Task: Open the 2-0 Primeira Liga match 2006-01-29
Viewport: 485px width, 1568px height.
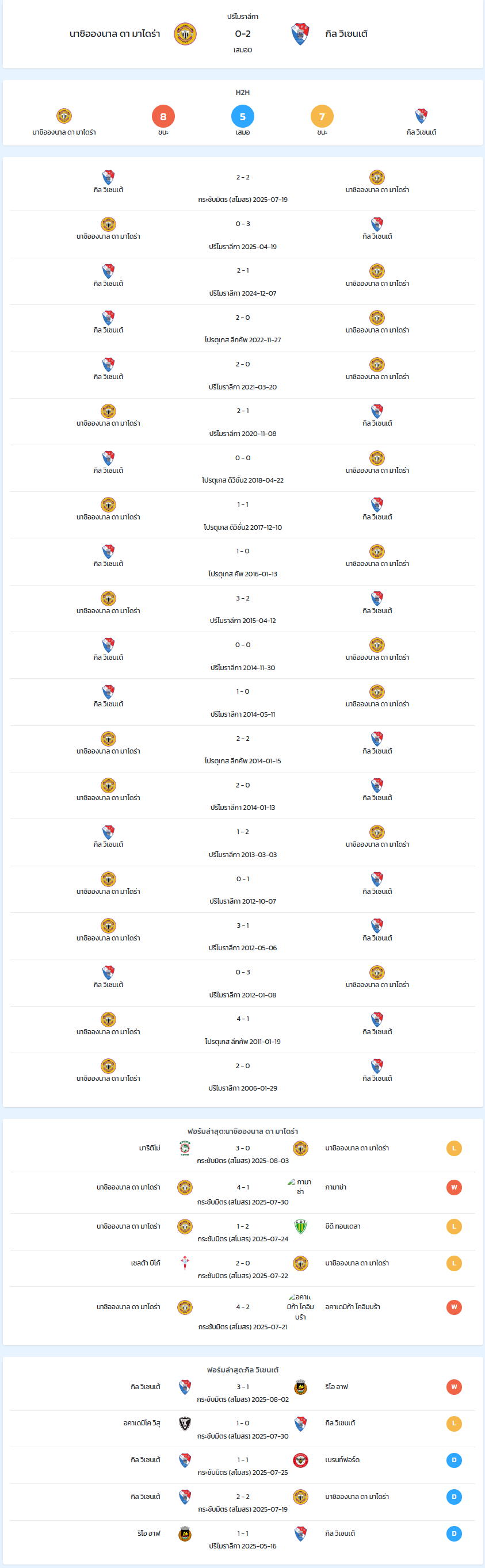Action: 243,1076
